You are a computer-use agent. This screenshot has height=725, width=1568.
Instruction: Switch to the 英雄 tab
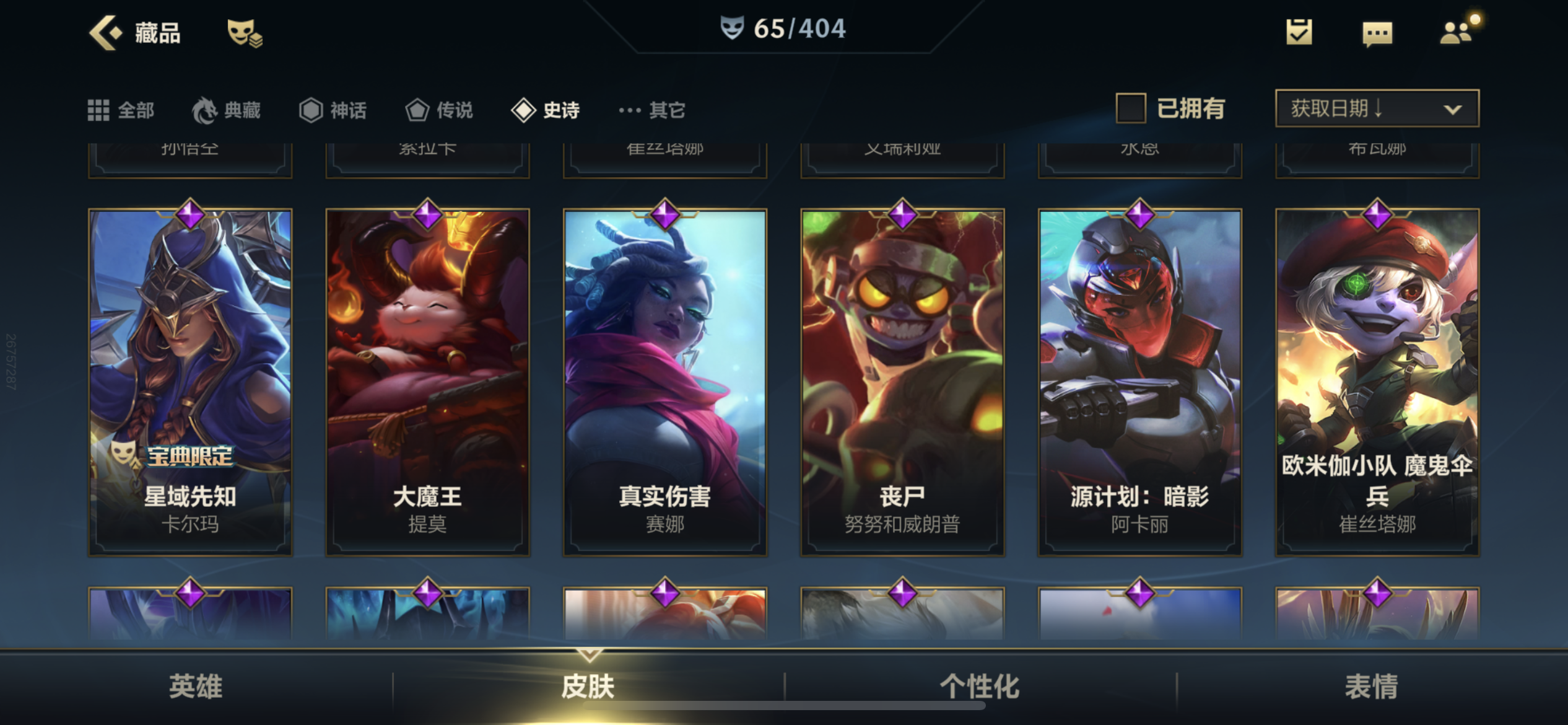[x=196, y=687]
